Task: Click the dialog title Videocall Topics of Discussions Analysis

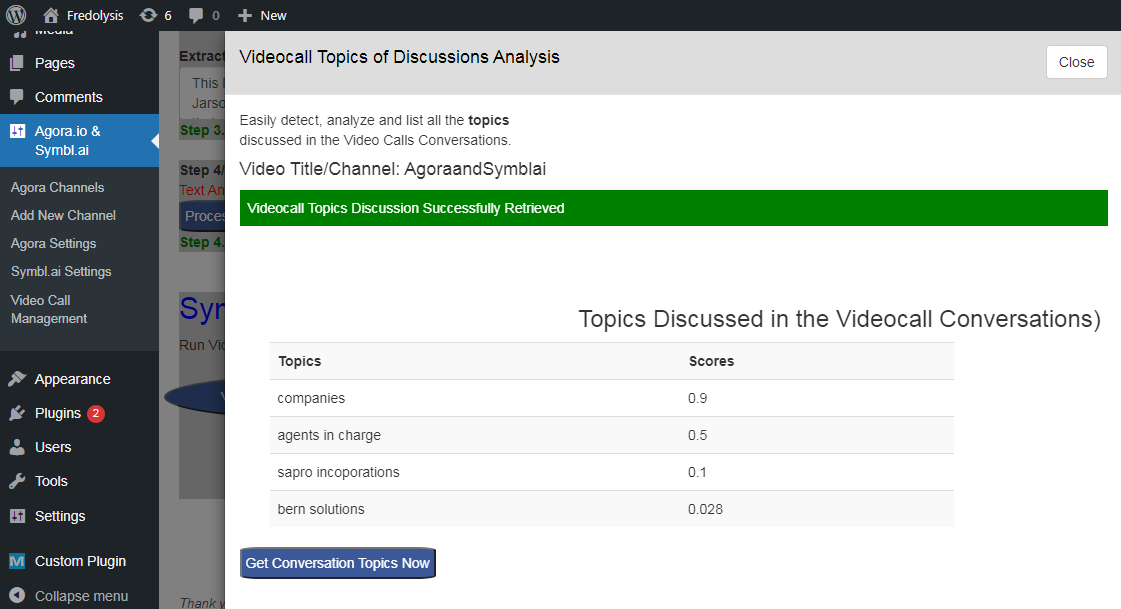Action: pos(400,57)
